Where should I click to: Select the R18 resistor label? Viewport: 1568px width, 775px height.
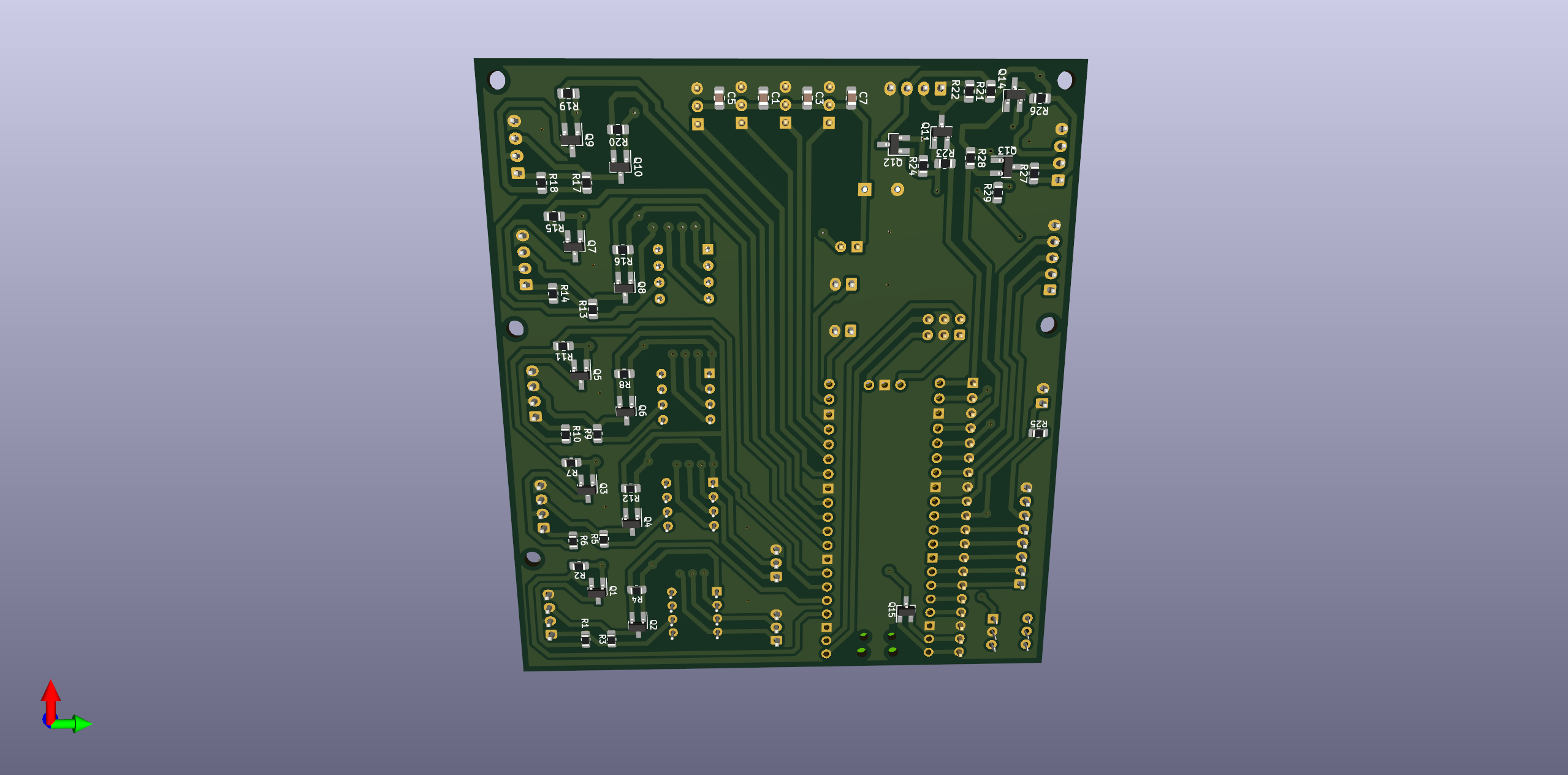pyautogui.click(x=553, y=183)
